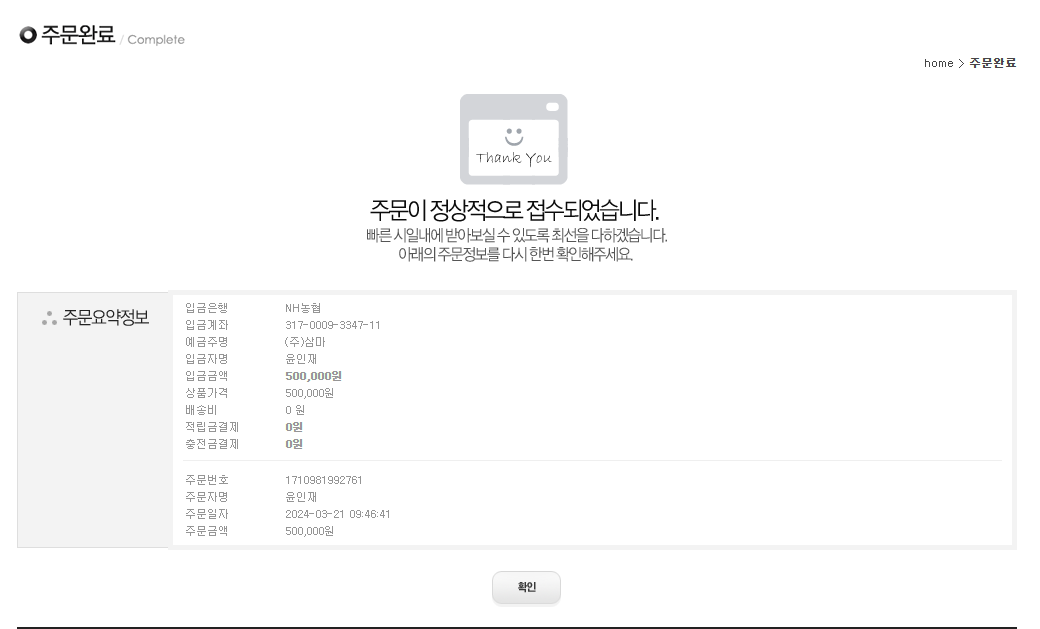Image resolution: width=1040 pixels, height=629 pixels.
Task: Click the Complete subtitle text
Action: 156,40
